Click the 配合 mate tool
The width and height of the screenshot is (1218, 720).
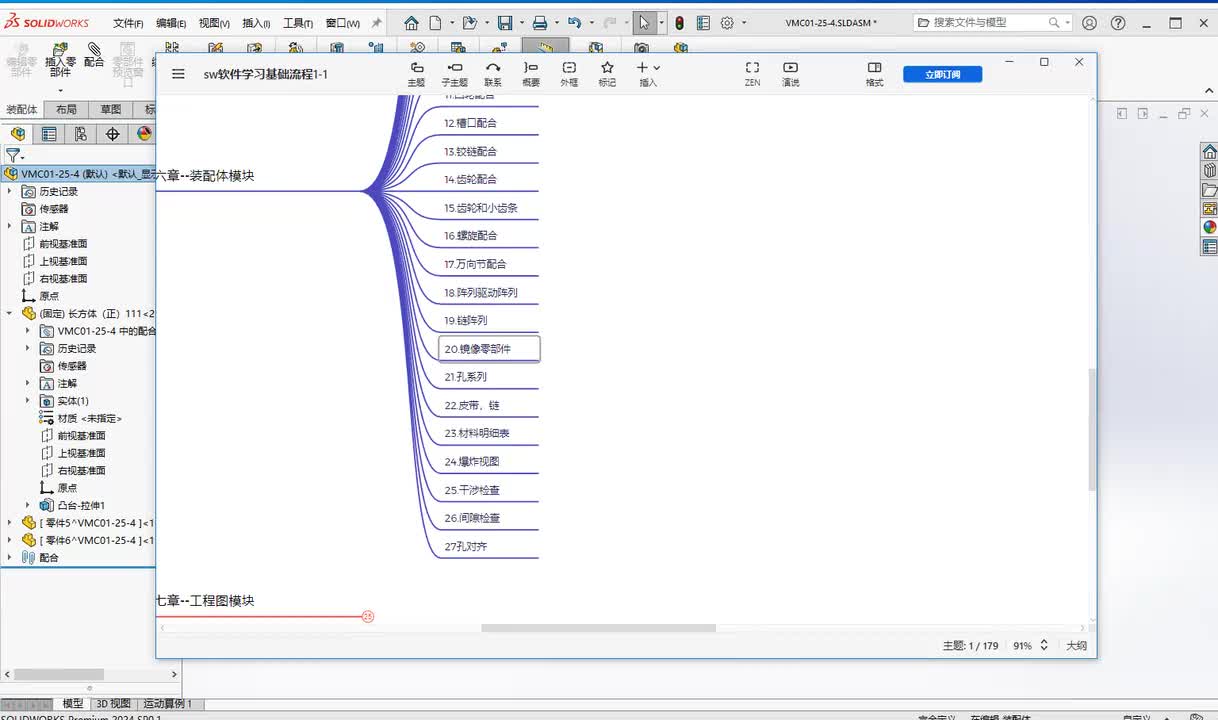click(x=94, y=55)
